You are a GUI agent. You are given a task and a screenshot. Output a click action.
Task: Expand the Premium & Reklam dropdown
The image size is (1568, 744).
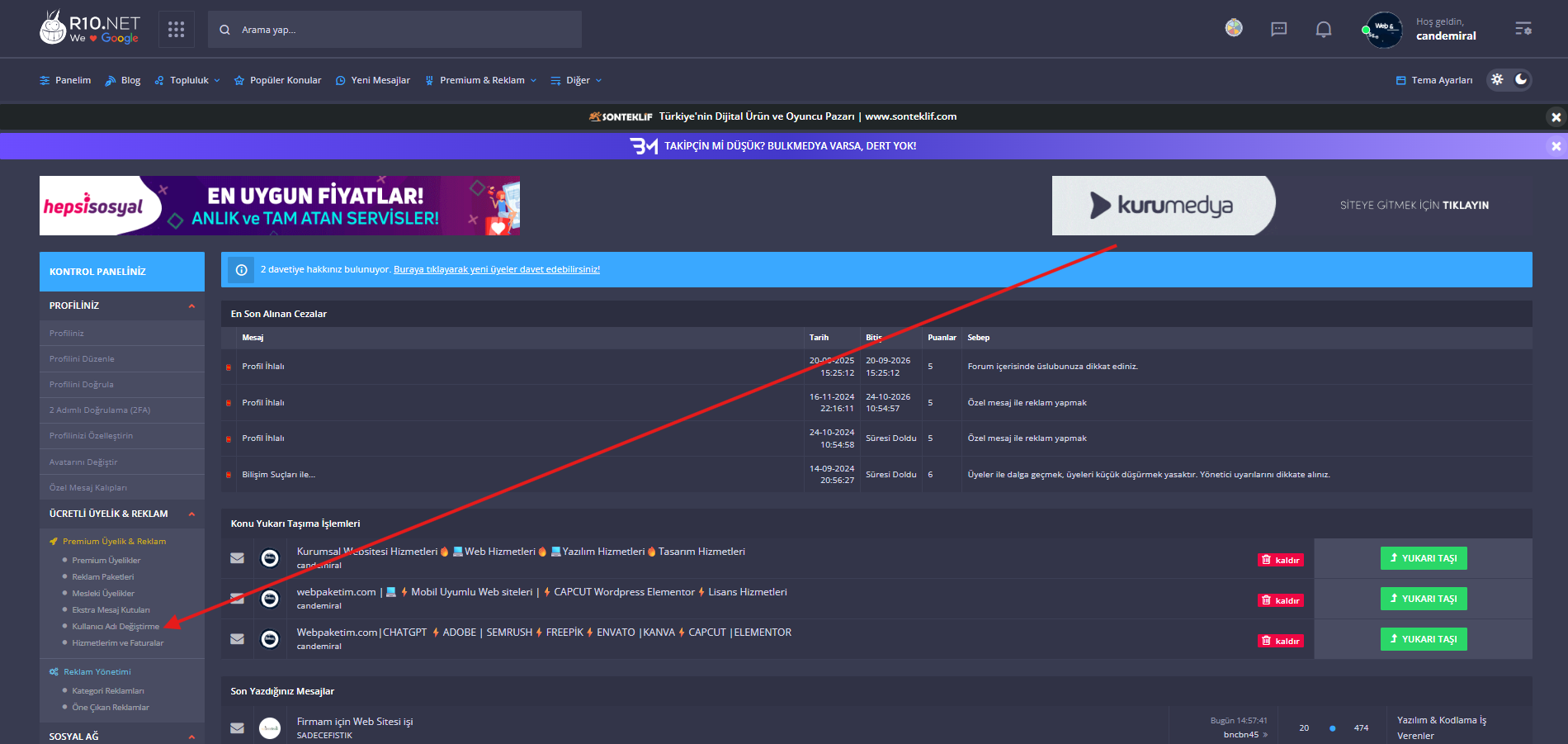[480, 80]
